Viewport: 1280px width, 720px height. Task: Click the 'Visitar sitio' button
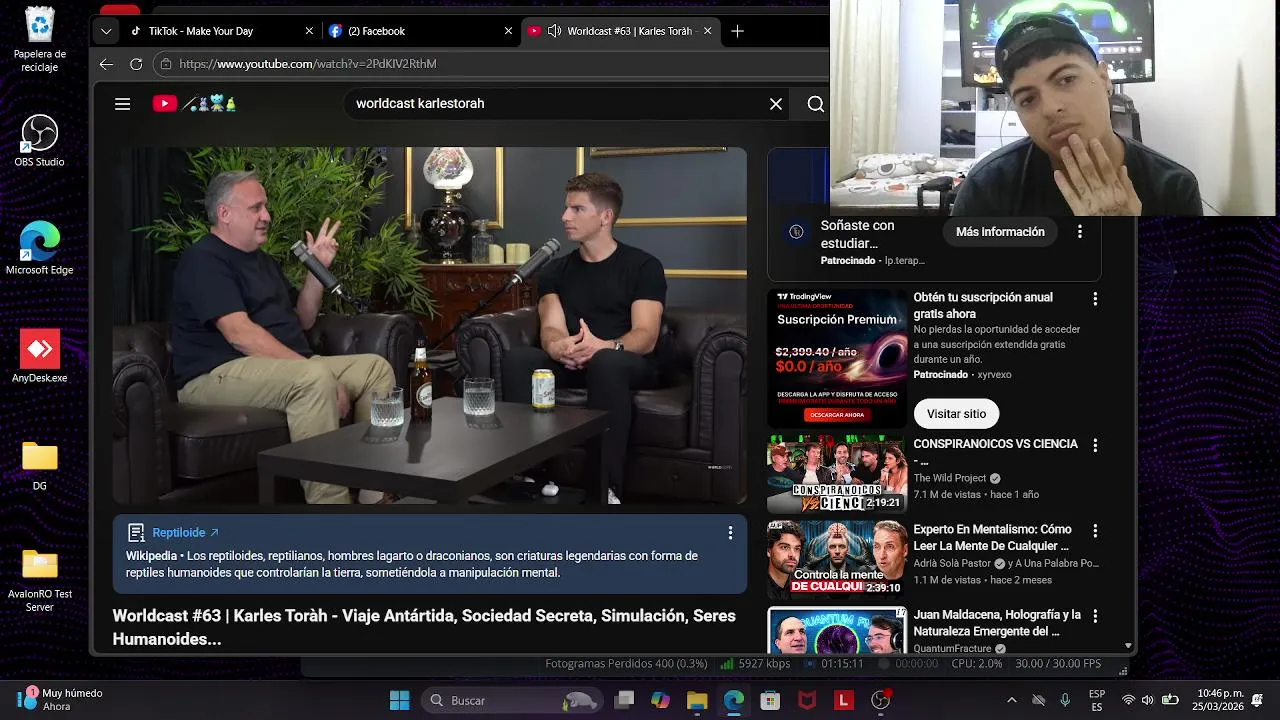pos(956,413)
